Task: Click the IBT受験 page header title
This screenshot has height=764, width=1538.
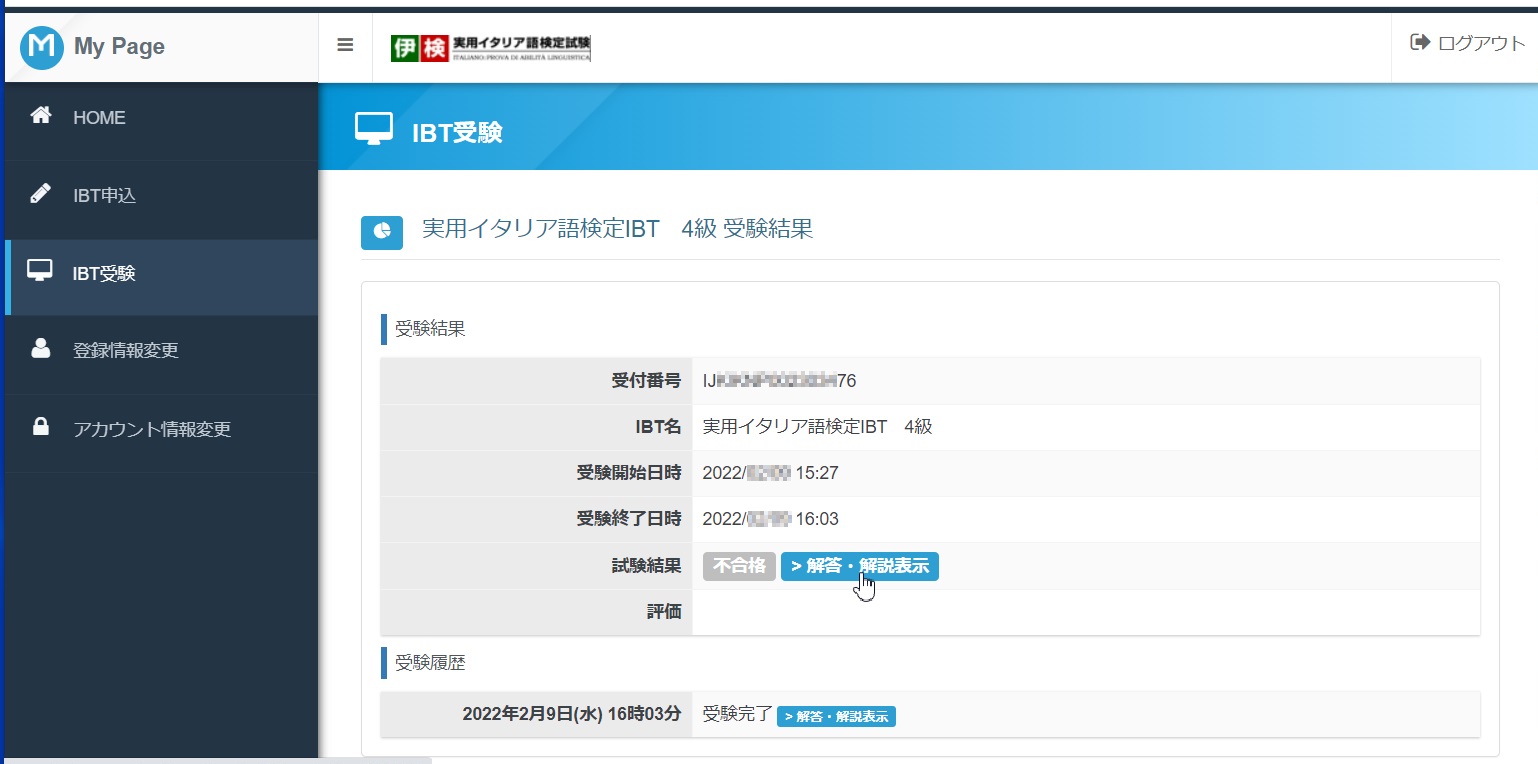Action: tap(457, 133)
